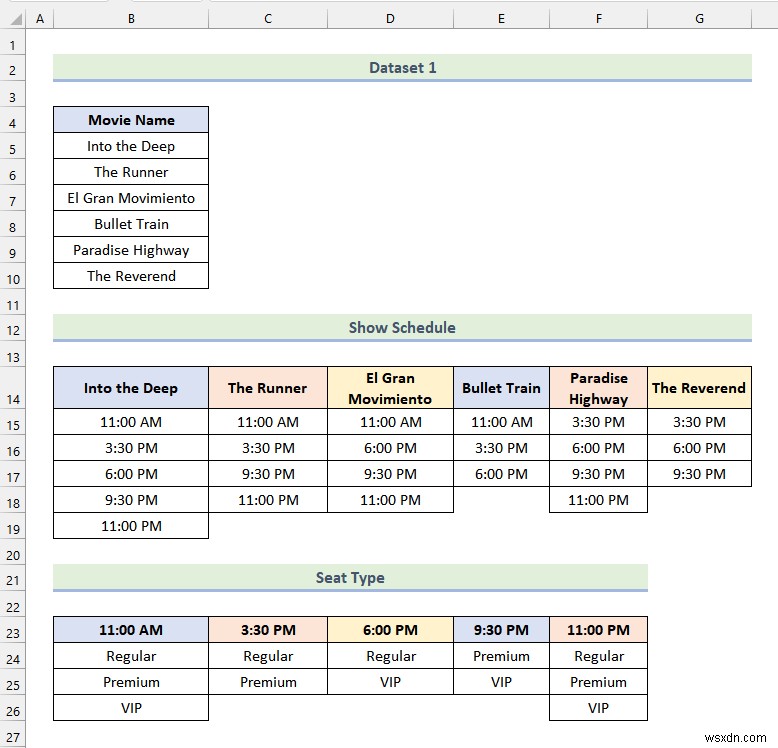The image size is (778, 748).
Task: Select 6:00 PM under El Gran Movimiento
Action: pos(390,448)
